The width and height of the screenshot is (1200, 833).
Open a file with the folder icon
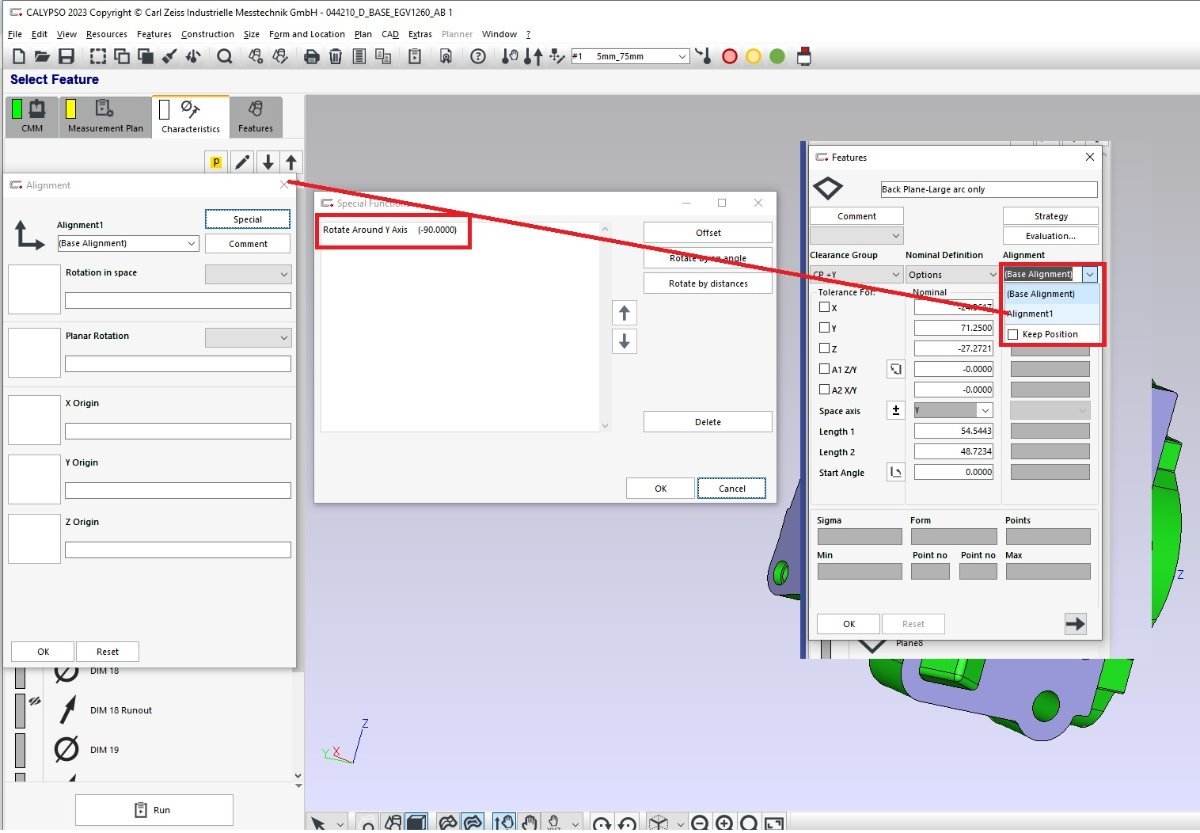click(x=42, y=57)
